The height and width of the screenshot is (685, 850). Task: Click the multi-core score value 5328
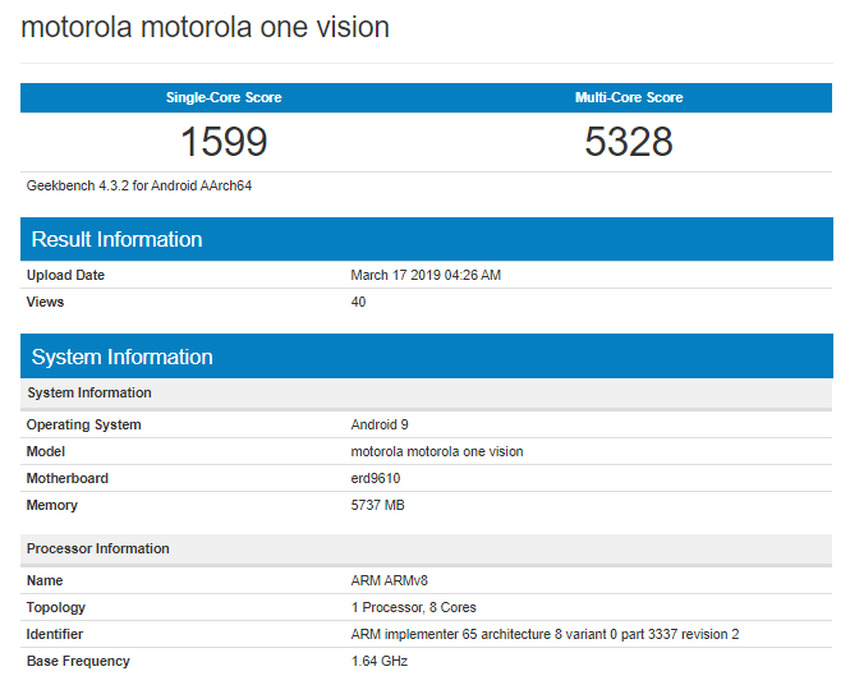(629, 142)
